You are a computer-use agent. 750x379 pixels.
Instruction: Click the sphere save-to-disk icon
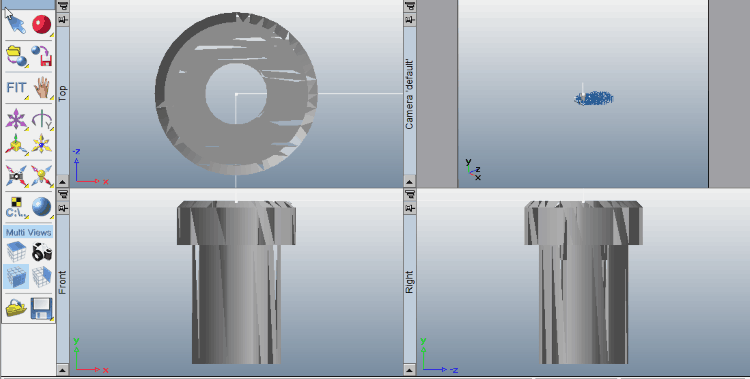pos(42,56)
